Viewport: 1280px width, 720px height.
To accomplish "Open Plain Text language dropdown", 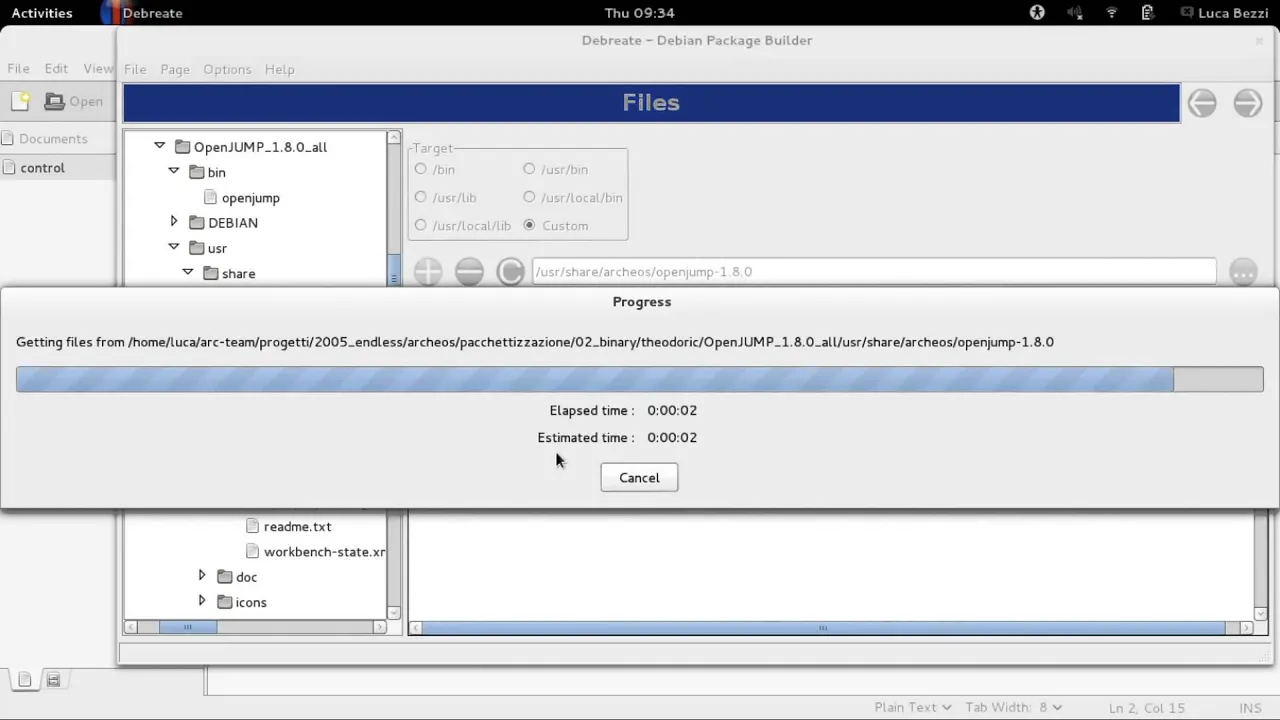I will 913,707.
